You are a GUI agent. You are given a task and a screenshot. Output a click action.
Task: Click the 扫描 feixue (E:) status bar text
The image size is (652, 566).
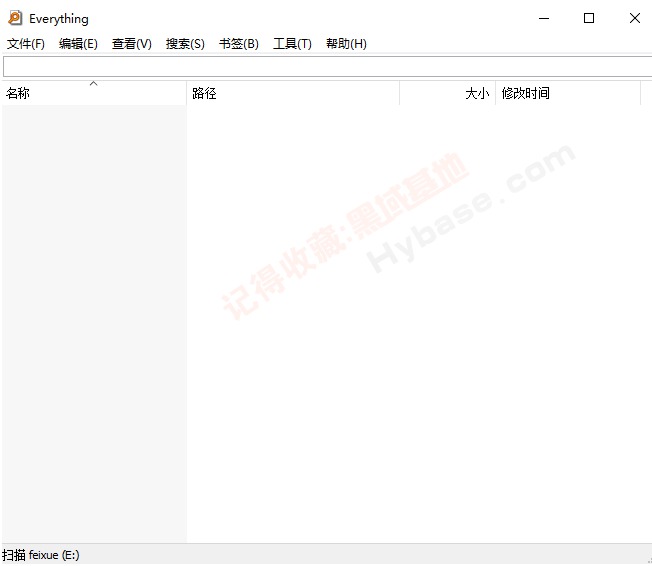41,555
